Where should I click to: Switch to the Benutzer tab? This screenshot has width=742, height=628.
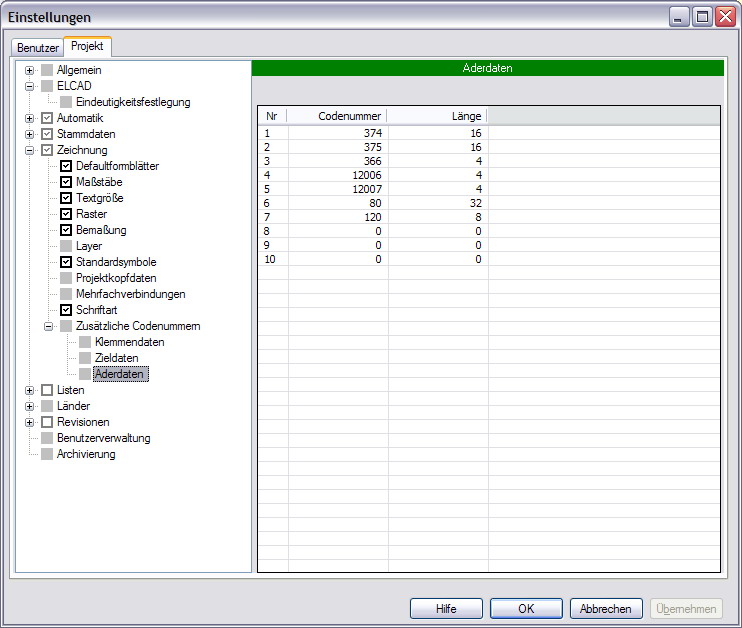(37, 47)
